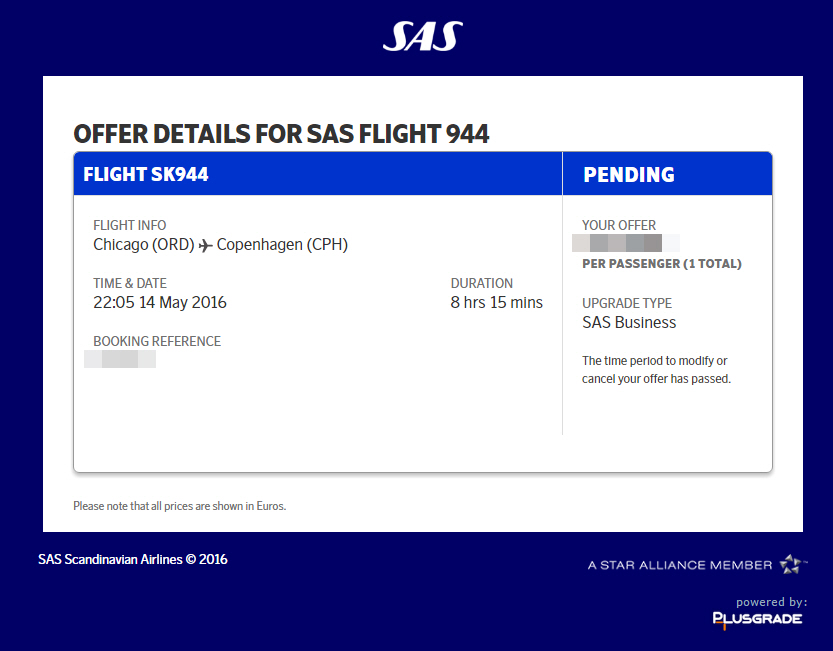Click the Plusgrade logo
This screenshot has height=651, width=833.
[x=757, y=619]
